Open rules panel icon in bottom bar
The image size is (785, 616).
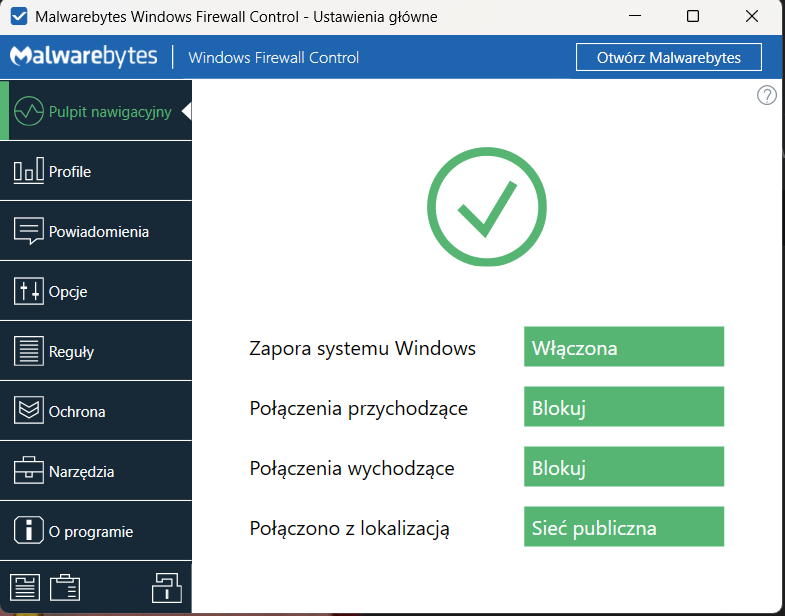[x=24, y=587]
